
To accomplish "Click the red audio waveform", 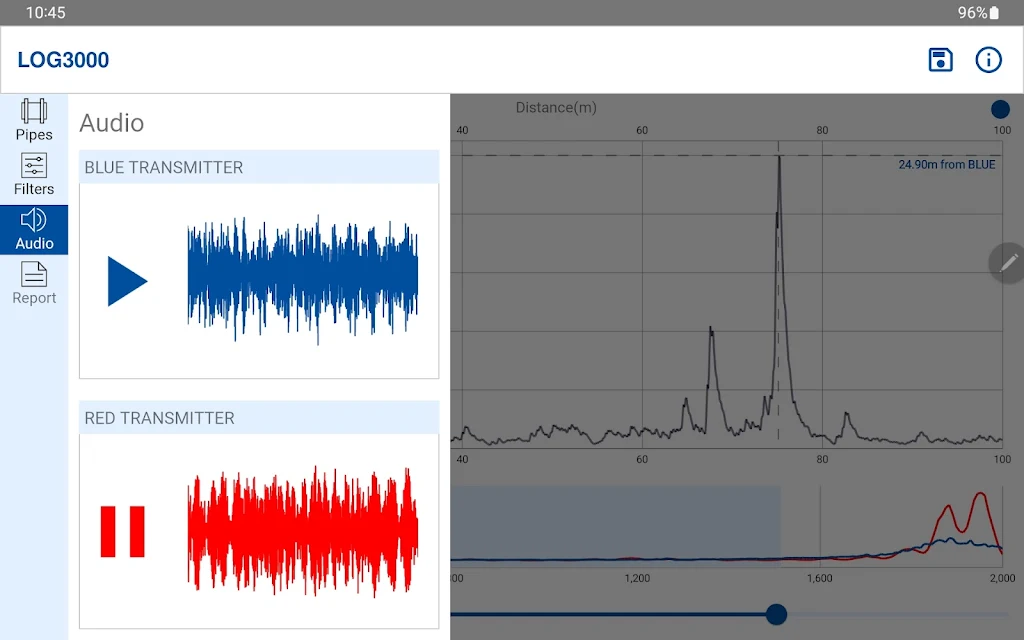I will click(302, 530).
